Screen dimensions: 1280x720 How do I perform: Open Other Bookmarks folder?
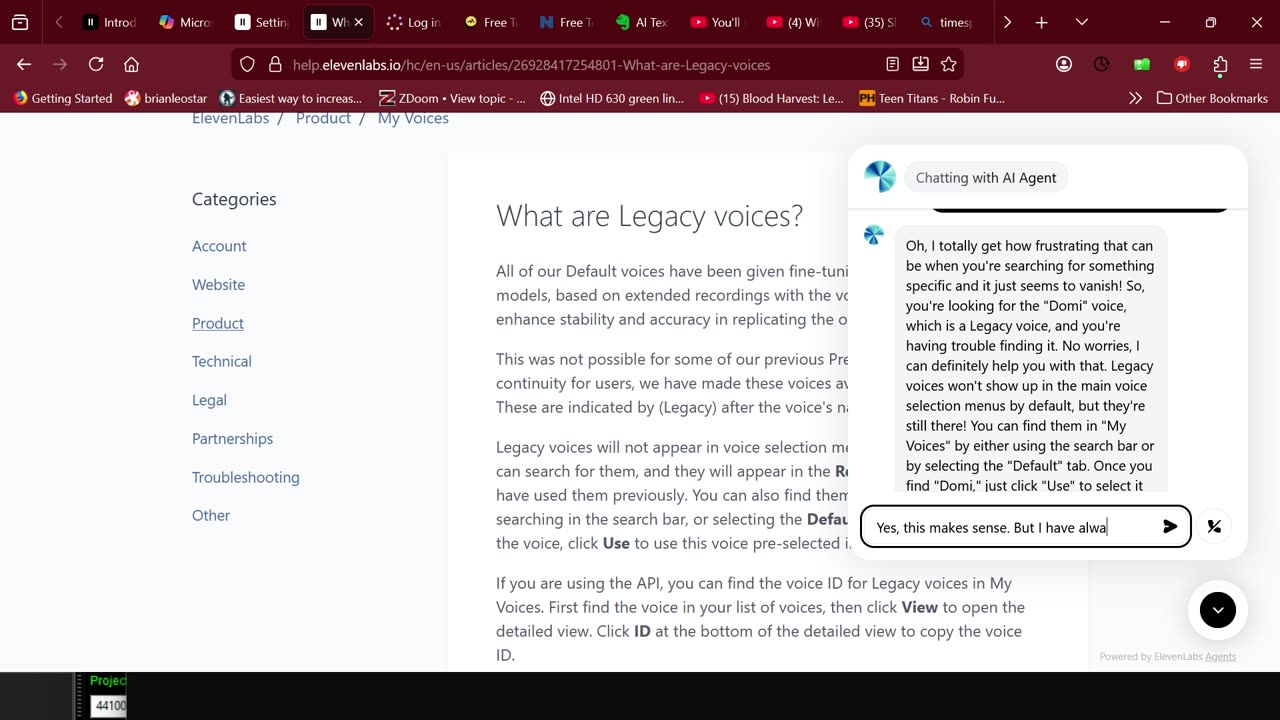pyautogui.click(x=1211, y=98)
